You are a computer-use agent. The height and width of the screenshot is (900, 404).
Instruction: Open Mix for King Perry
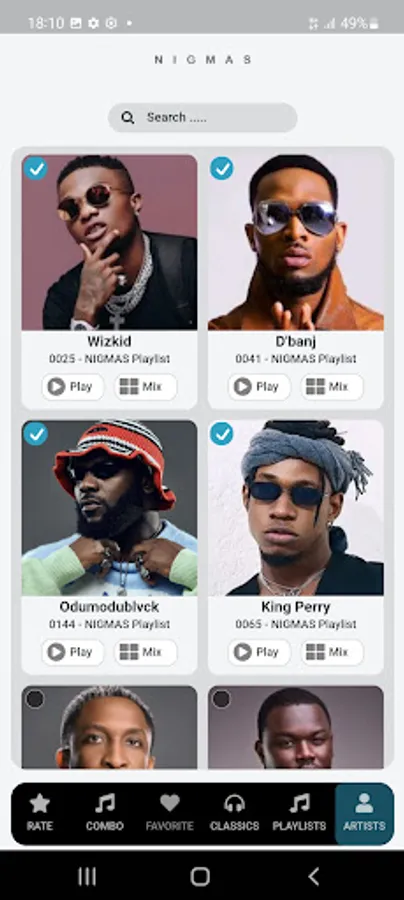332,652
